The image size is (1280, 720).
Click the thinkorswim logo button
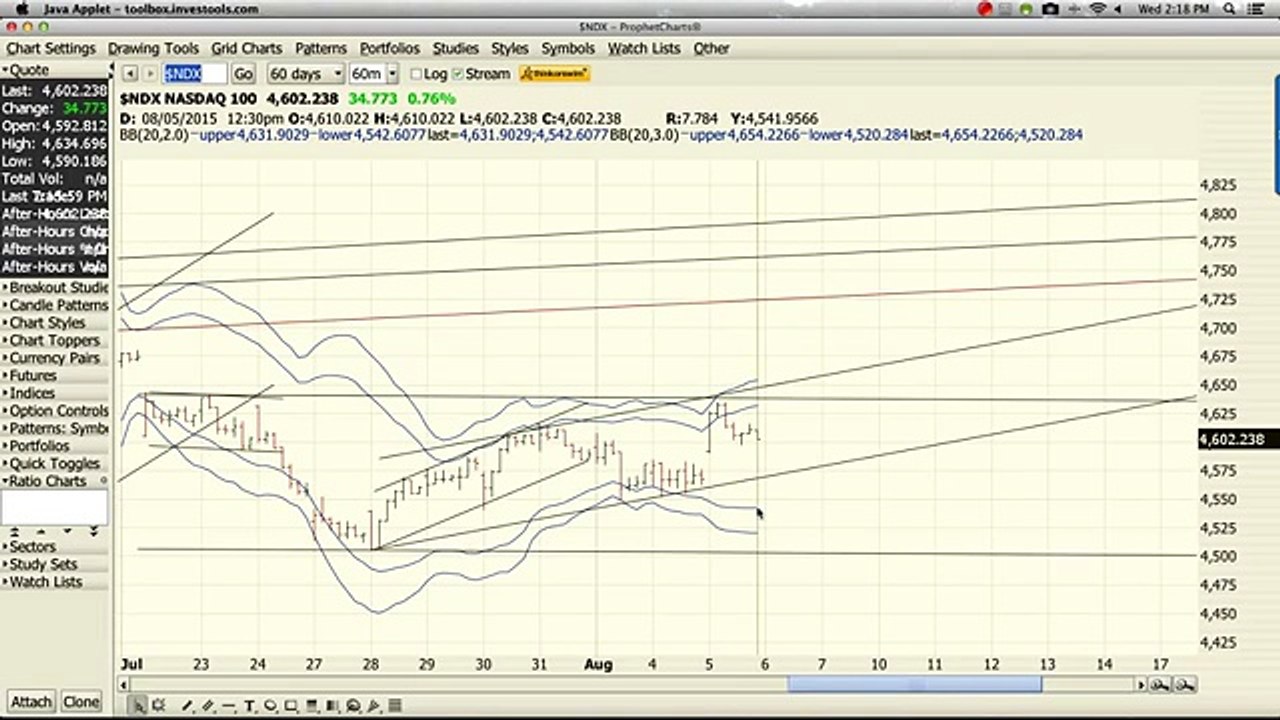pos(555,74)
